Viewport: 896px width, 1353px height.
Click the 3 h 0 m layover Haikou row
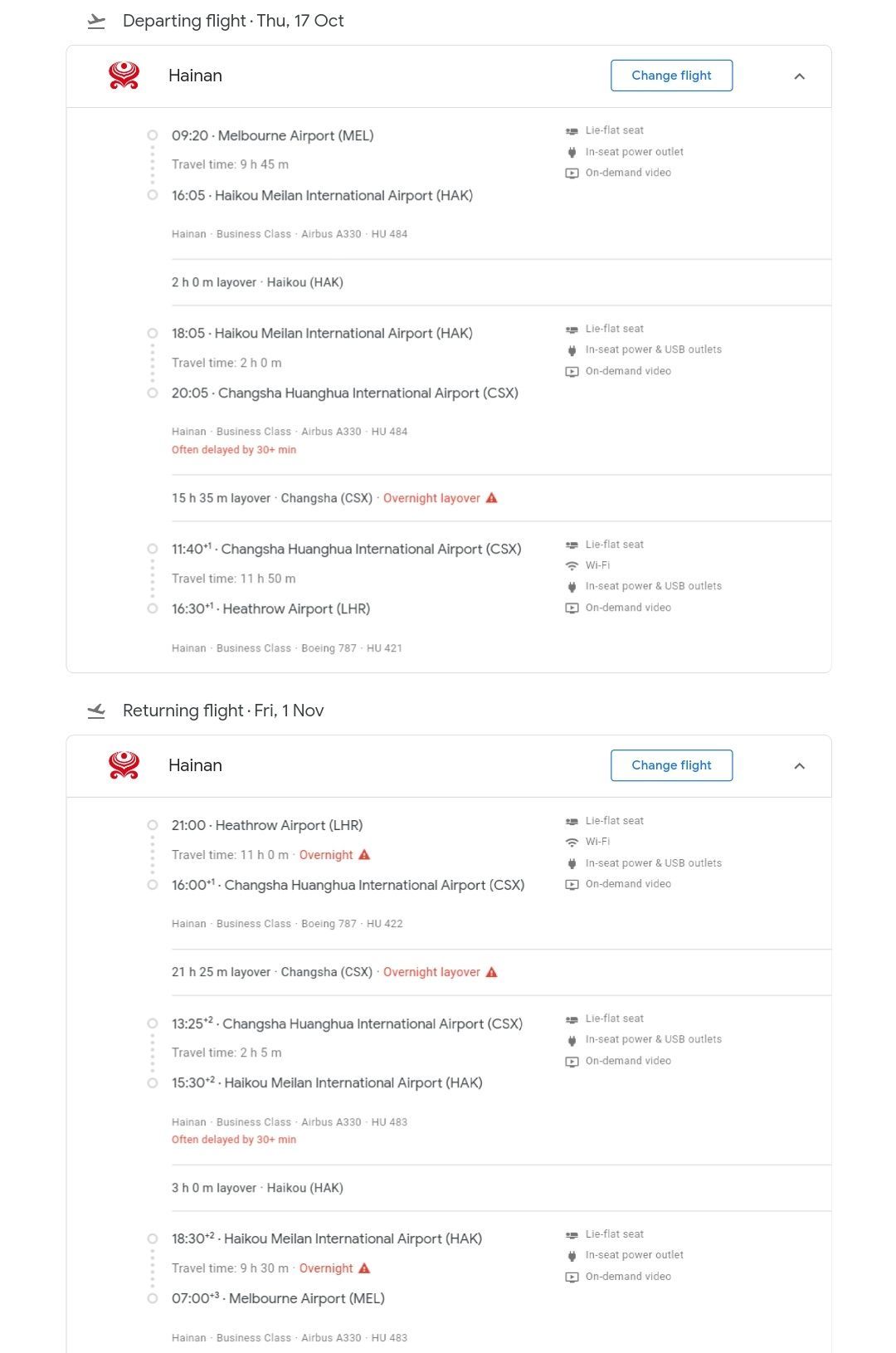(501, 1188)
